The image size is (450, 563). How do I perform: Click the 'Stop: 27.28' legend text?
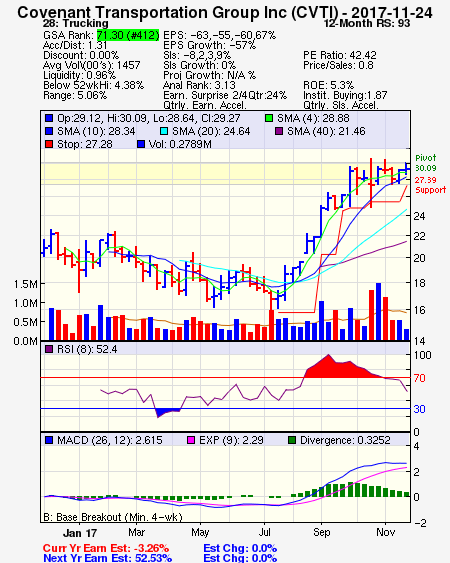[x=85, y=144]
